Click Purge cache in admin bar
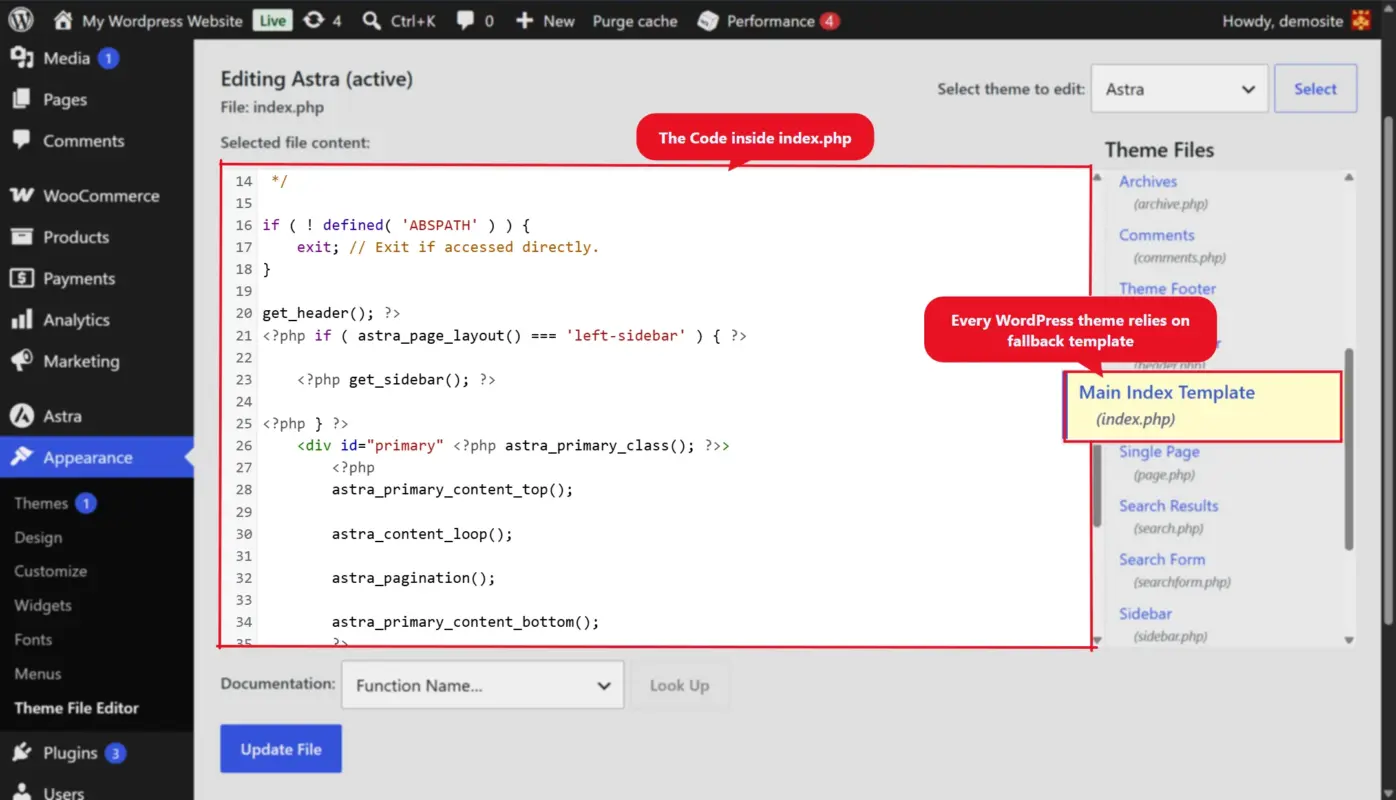This screenshot has height=800, width=1396. 635,20
